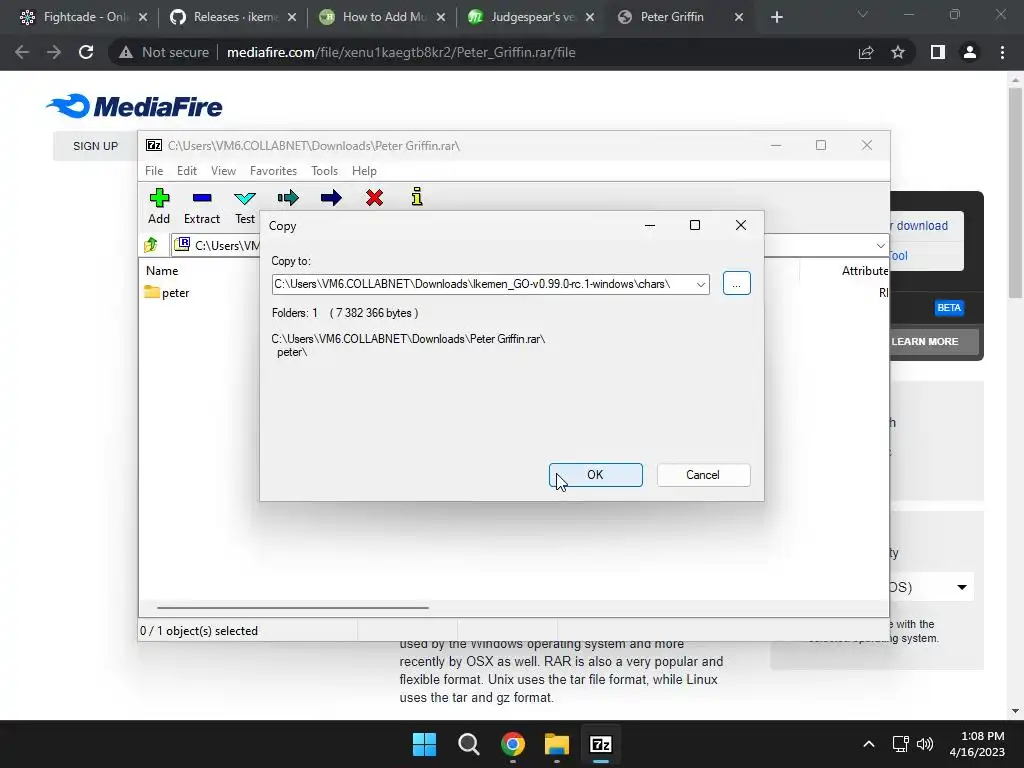
Task: Close the Peter Griffin tab
Action: 739,17
